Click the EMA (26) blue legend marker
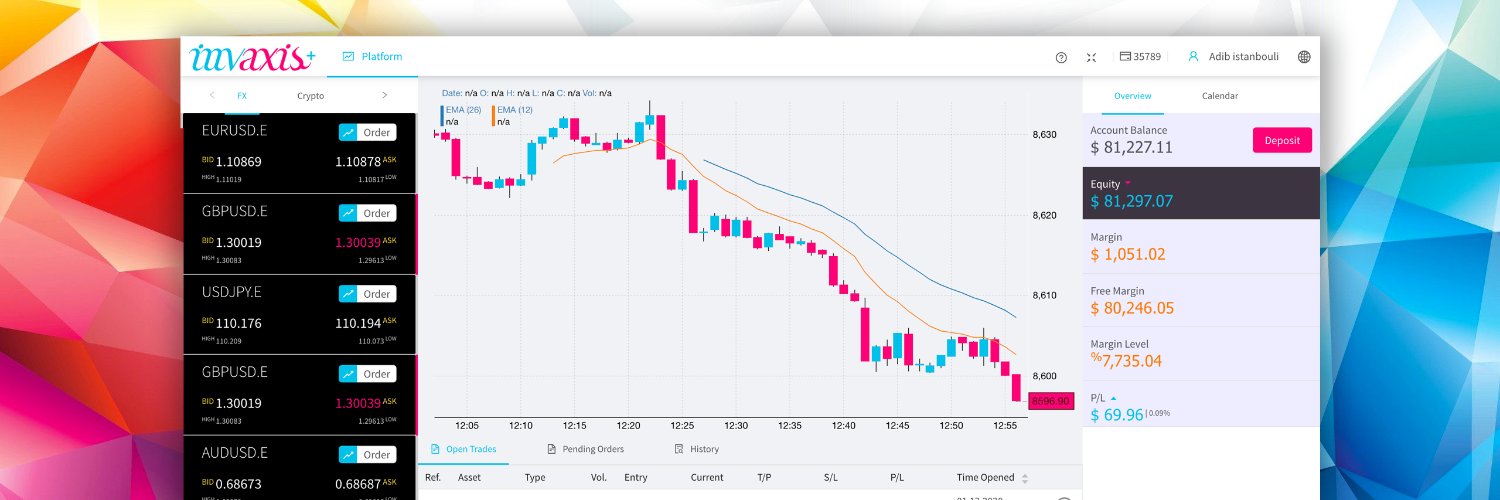Screen dimensions: 1500x500 click(442, 115)
